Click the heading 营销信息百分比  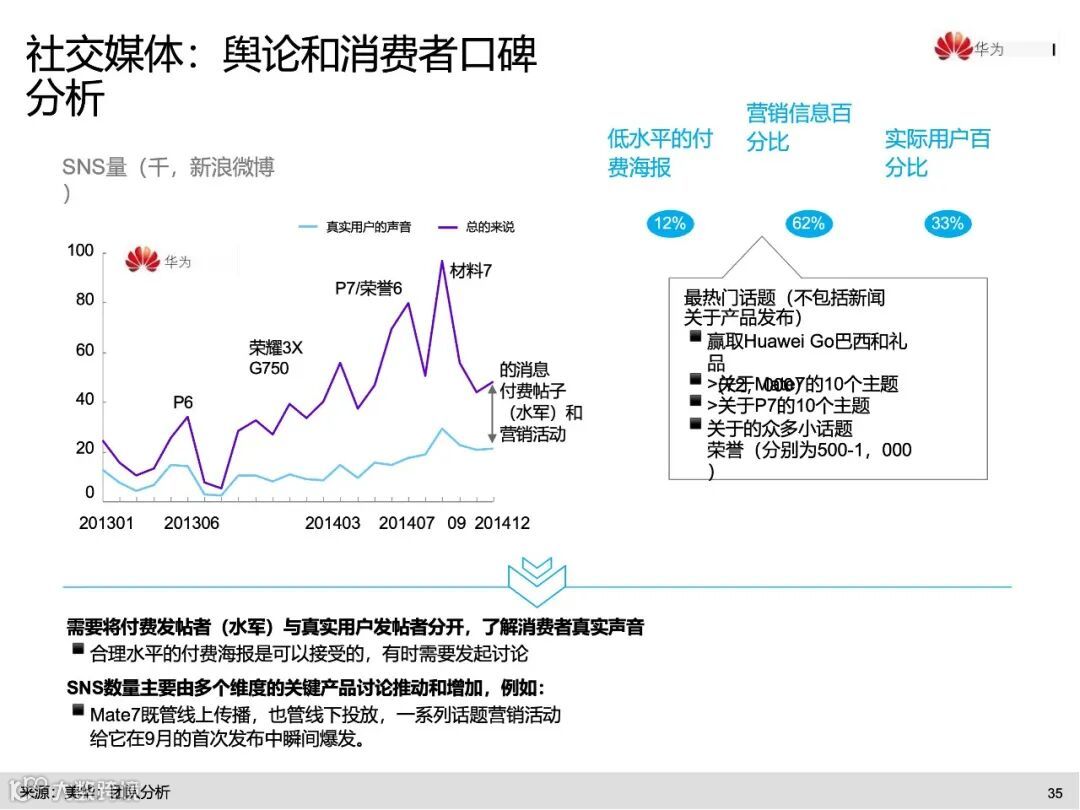pyautogui.click(x=799, y=127)
